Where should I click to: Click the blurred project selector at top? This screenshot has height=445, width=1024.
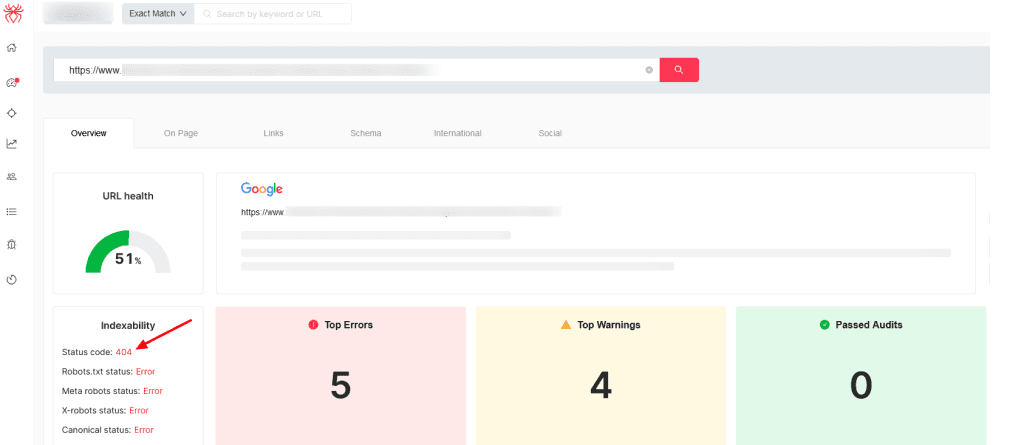78,14
